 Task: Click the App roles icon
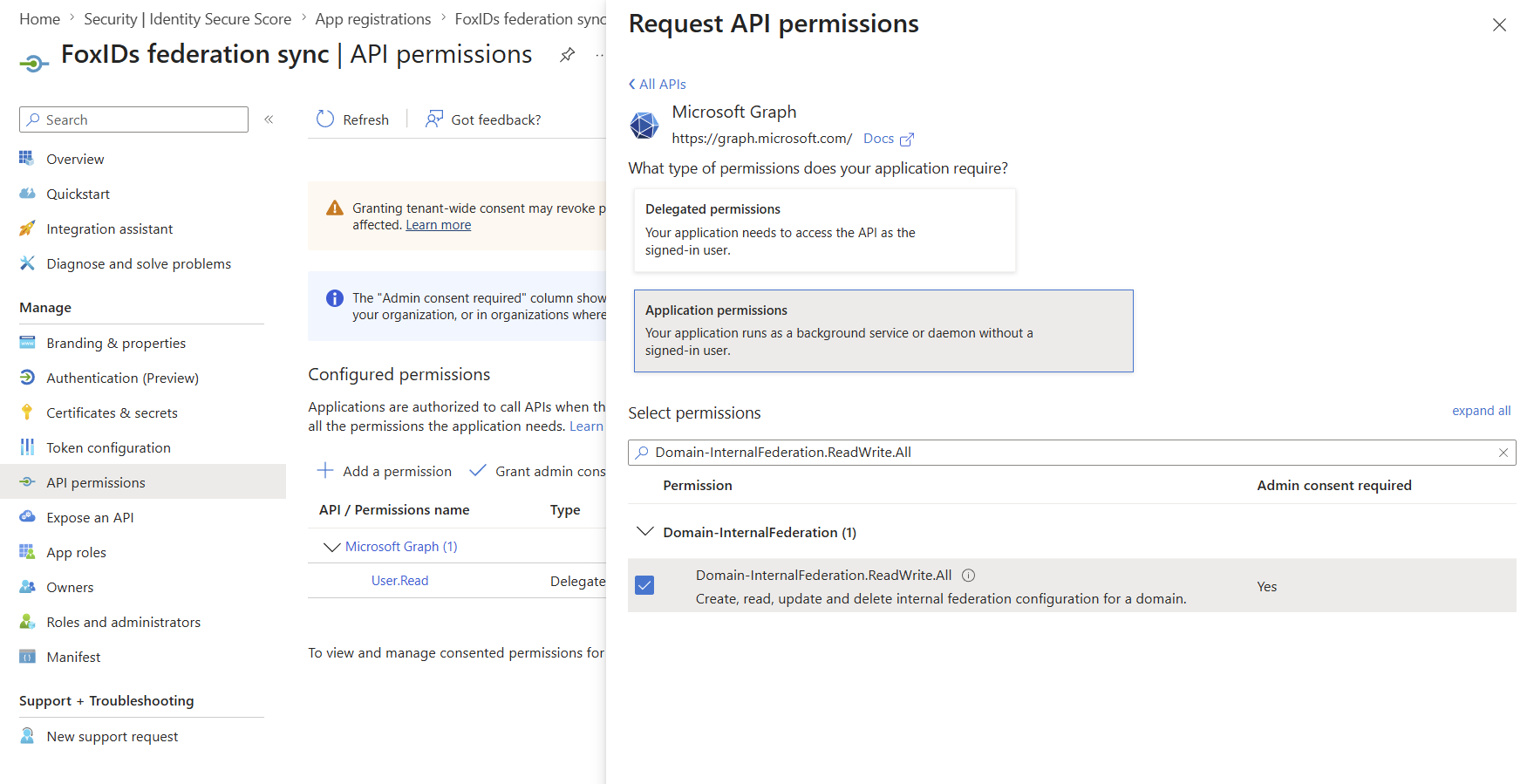click(x=27, y=552)
